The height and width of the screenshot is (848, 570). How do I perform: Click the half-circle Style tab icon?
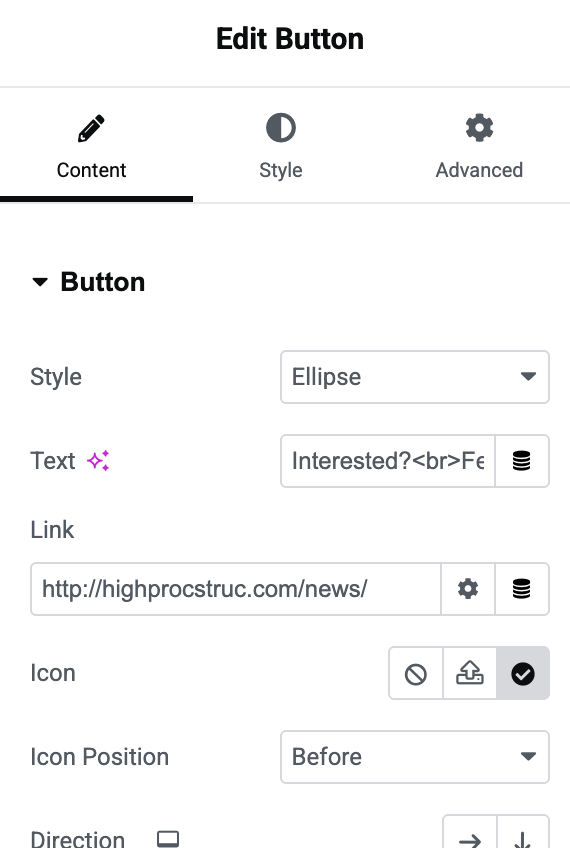click(x=281, y=128)
